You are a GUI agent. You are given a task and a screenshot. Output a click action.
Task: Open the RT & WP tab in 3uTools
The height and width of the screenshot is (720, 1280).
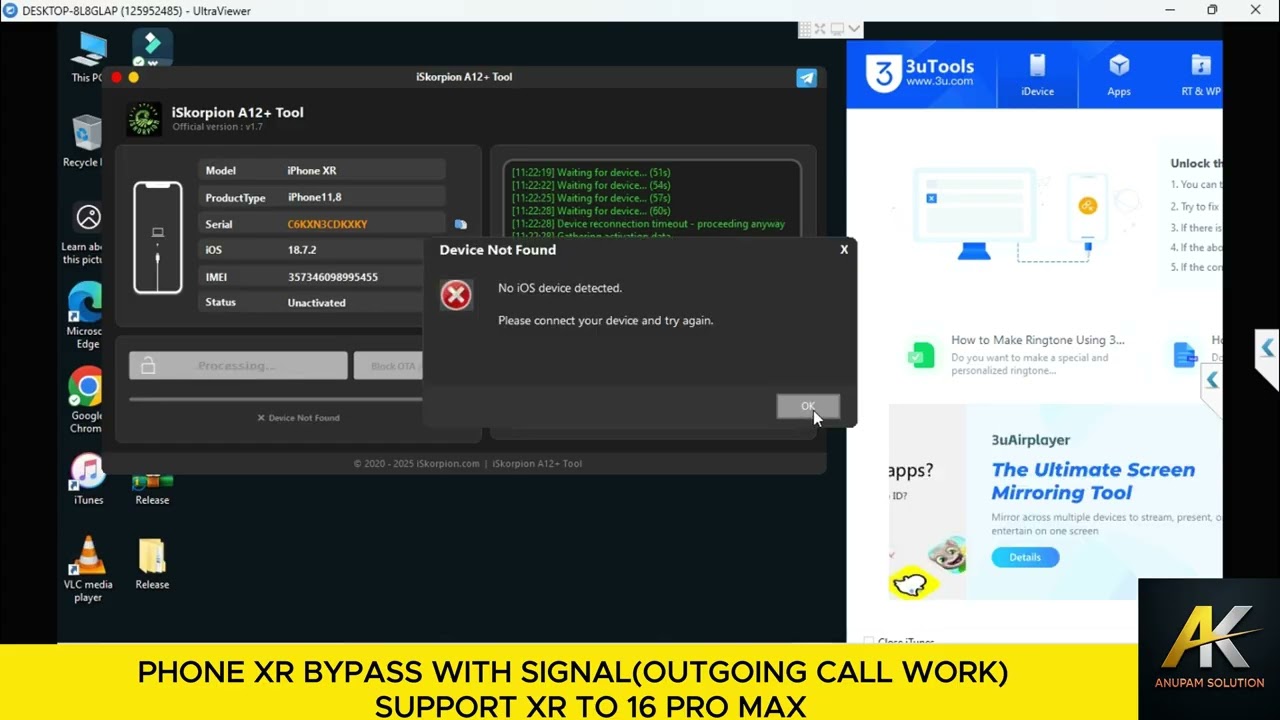[x=1201, y=76]
